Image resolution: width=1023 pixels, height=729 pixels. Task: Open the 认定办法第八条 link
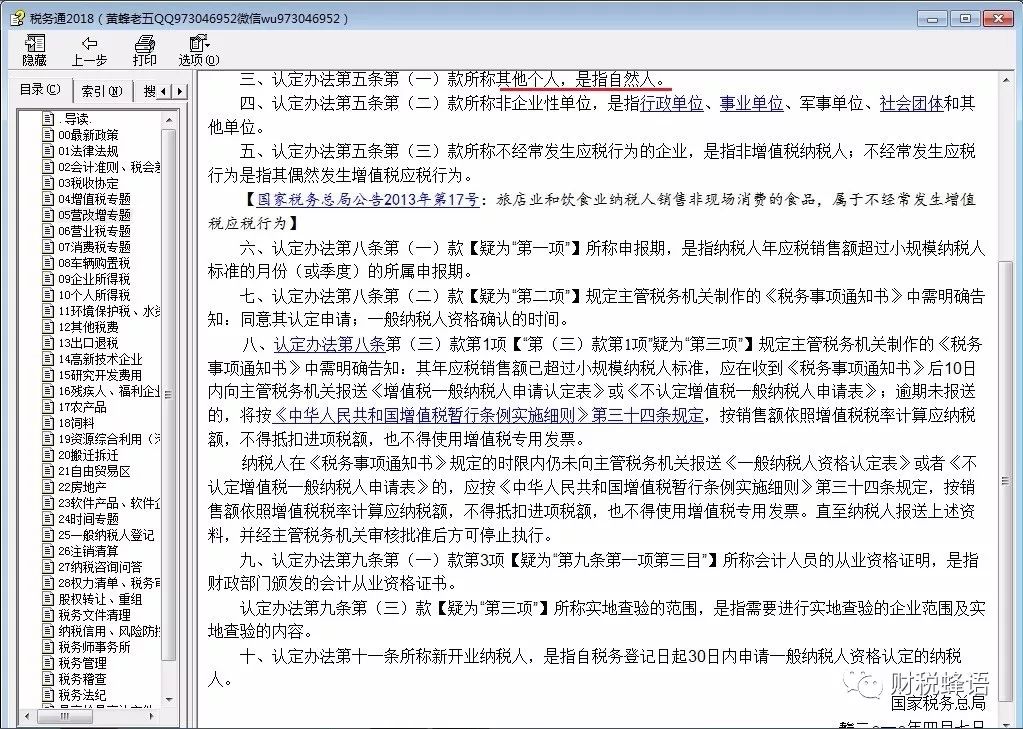(x=329, y=344)
